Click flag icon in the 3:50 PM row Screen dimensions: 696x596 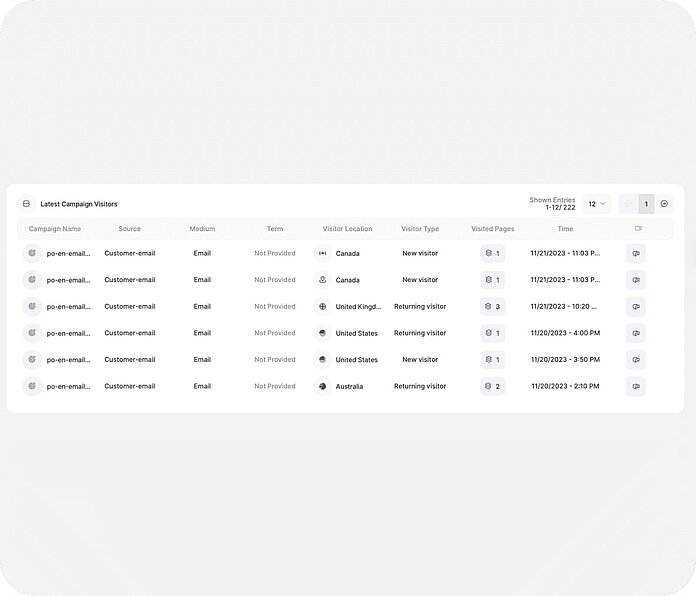(x=323, y=359)
